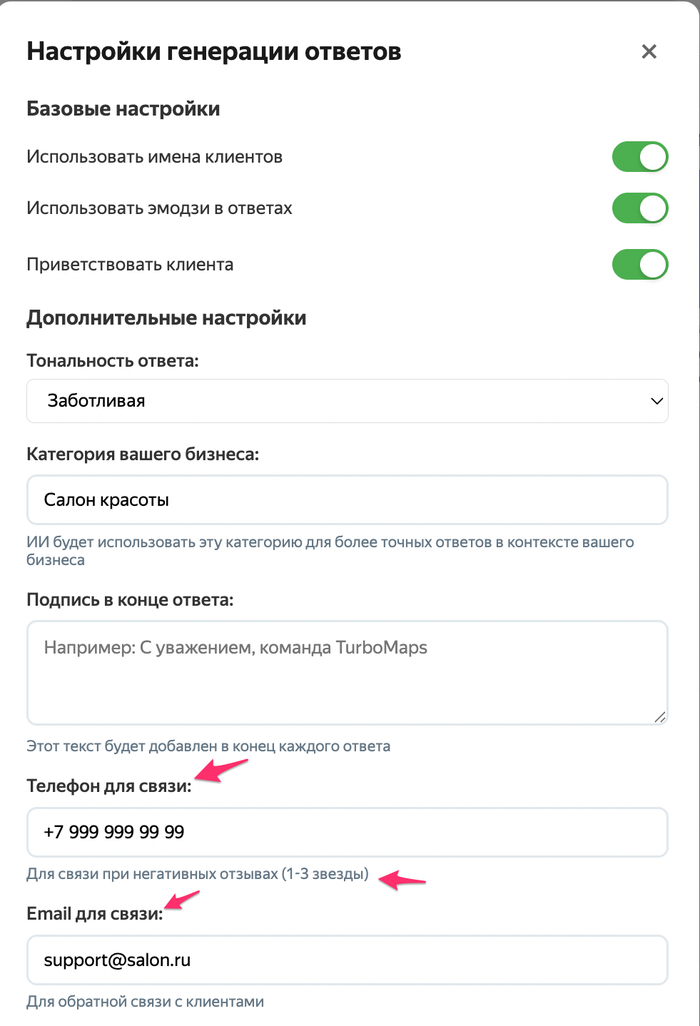Click the phone number field with +7 999 999 99 99
This screenshot has height=1026, width=700.
tap(347, 832)
